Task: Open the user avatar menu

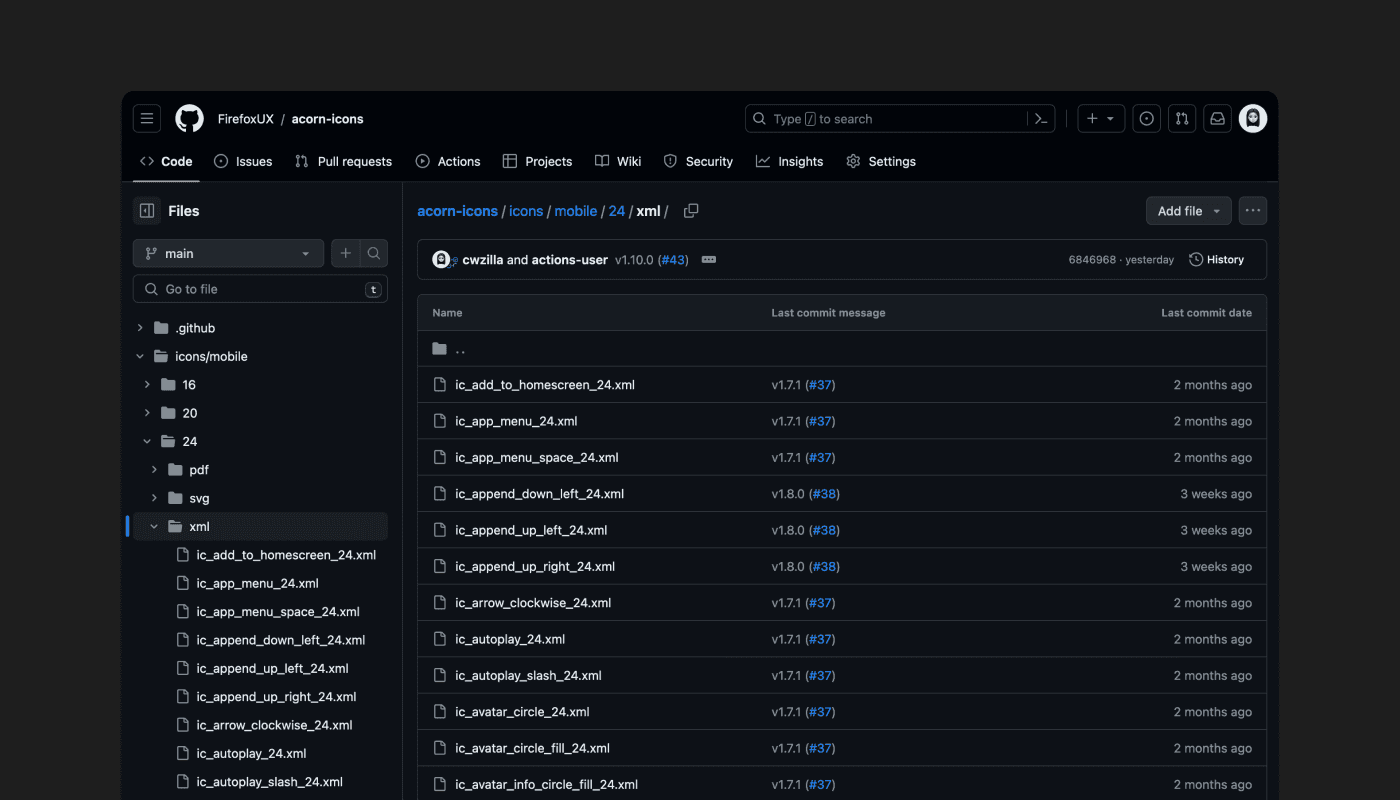Action: (1253, 119)
